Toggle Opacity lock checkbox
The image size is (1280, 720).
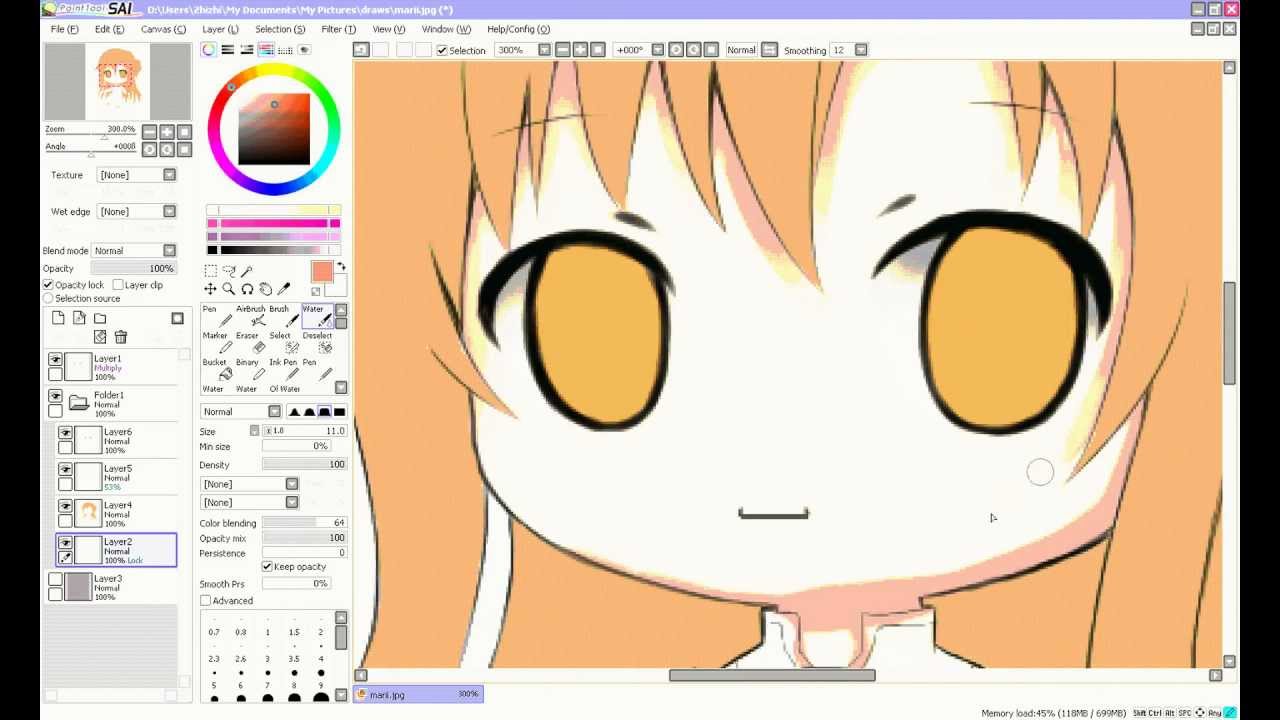pyautogui.click(x=48, y=285)
